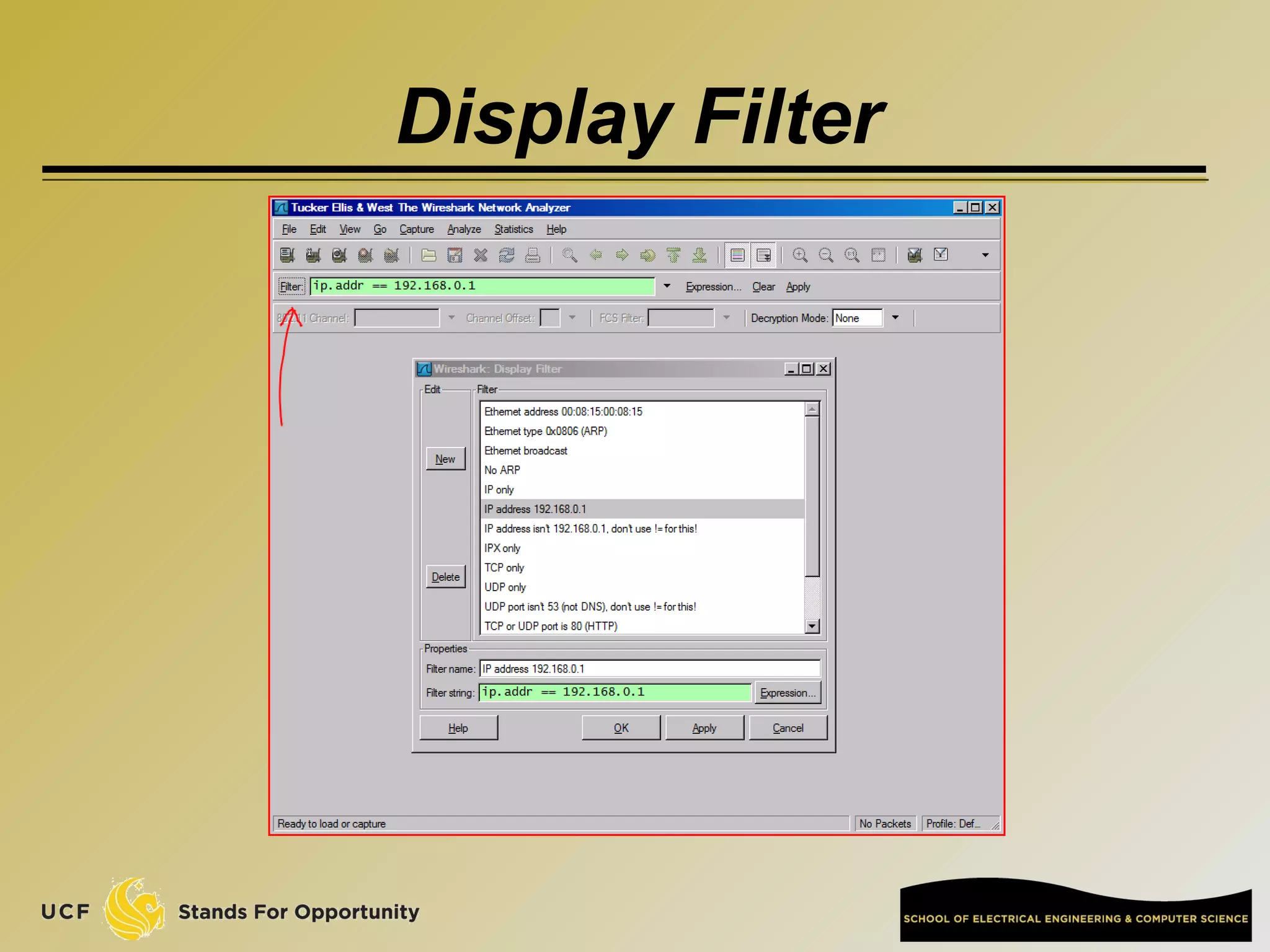Select 'TCP only' filter row

point(642,568)
